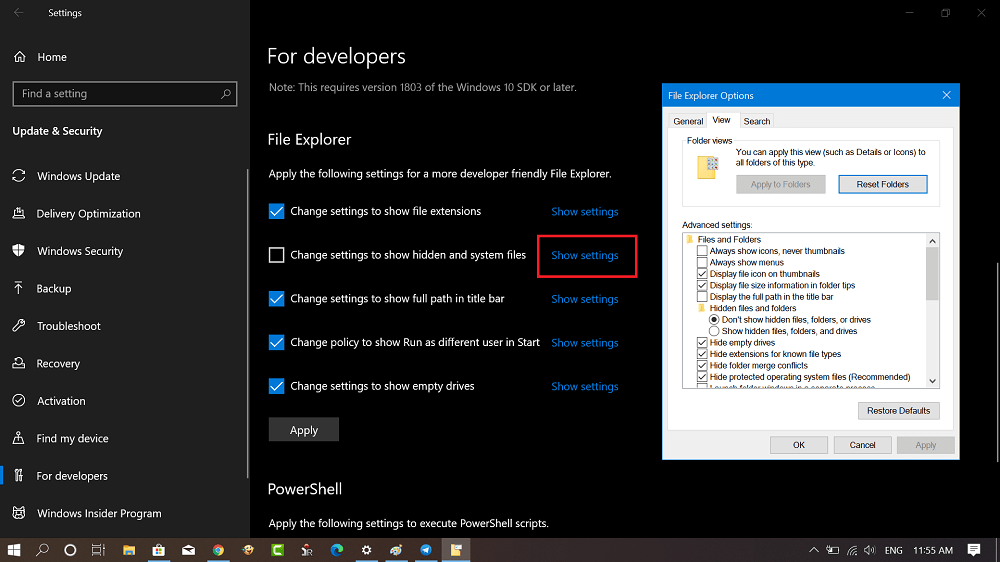Open Delivery Optimization settings page
This screenshot has width=1000, height=562.
click(x=88, y=214)
